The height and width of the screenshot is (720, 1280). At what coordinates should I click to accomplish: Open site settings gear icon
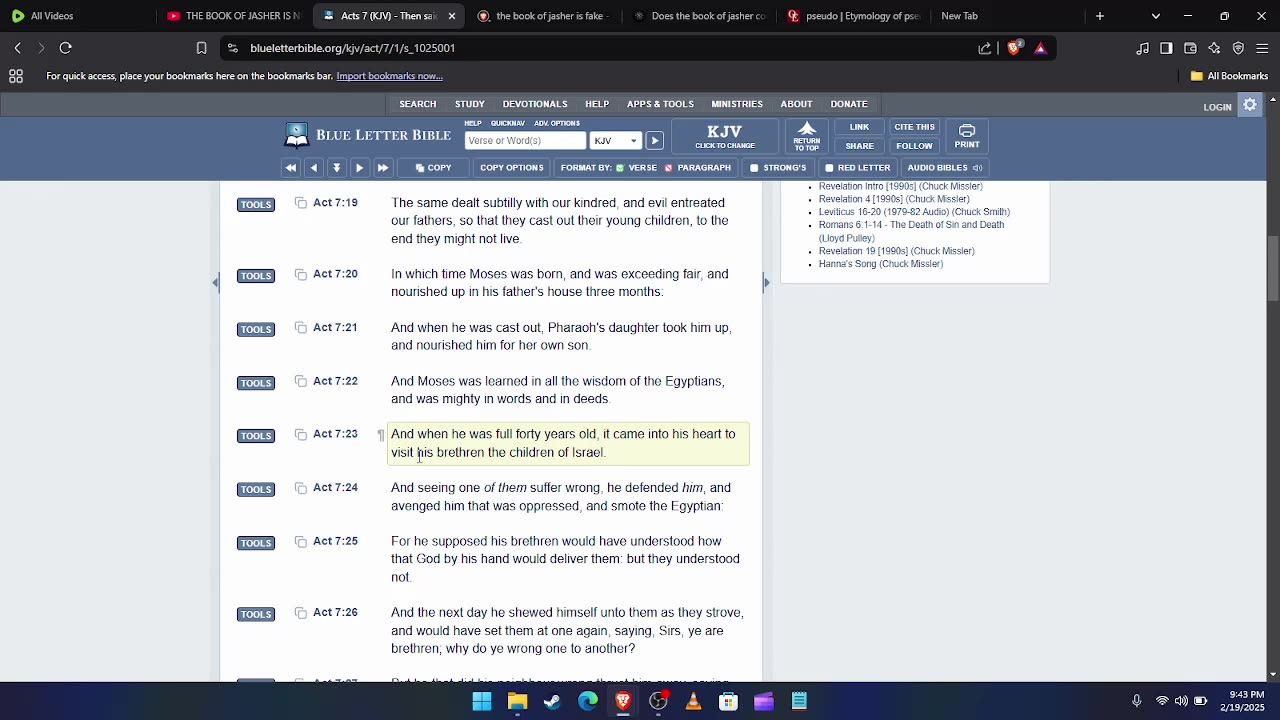pyautogui.click(x=1250, y=105)
